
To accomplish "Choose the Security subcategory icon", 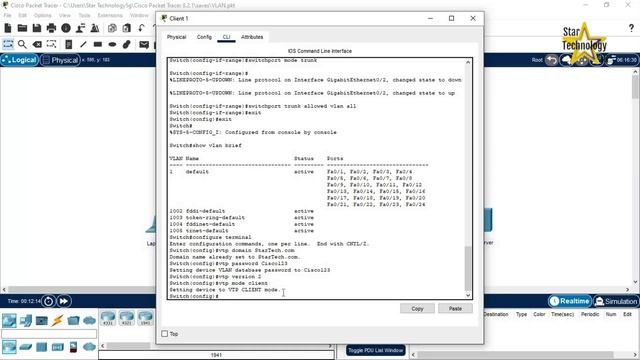I will point(73,347).
